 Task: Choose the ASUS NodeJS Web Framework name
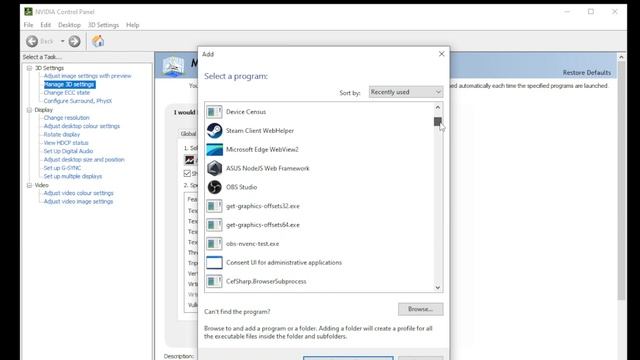pyautogui.click(x=267, y=168)
